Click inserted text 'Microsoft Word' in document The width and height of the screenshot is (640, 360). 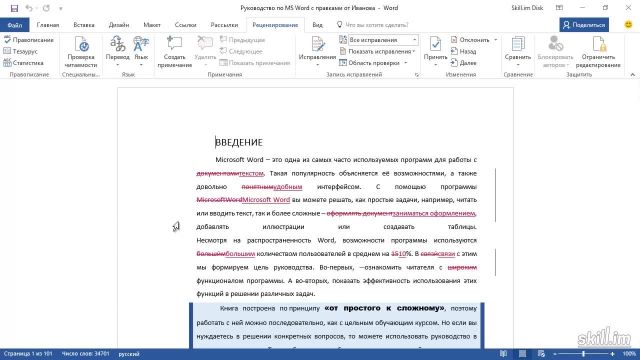click(266, 200)
